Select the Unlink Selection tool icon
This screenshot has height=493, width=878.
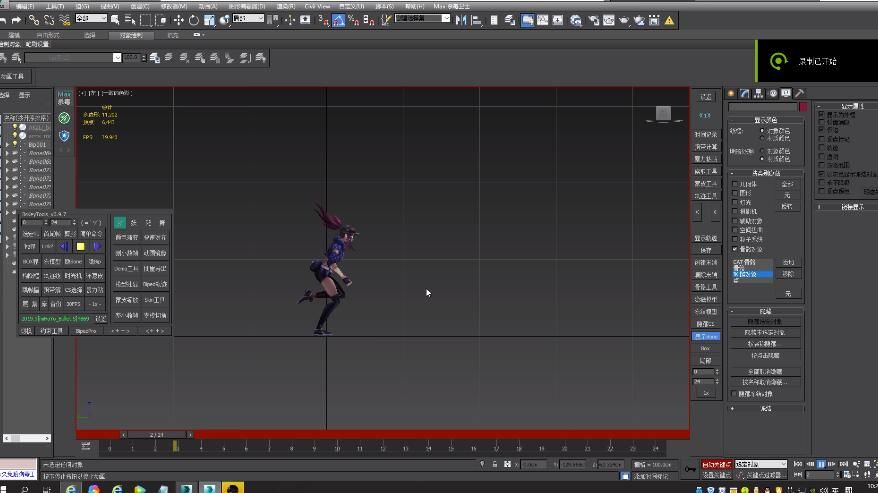point(49,20)
